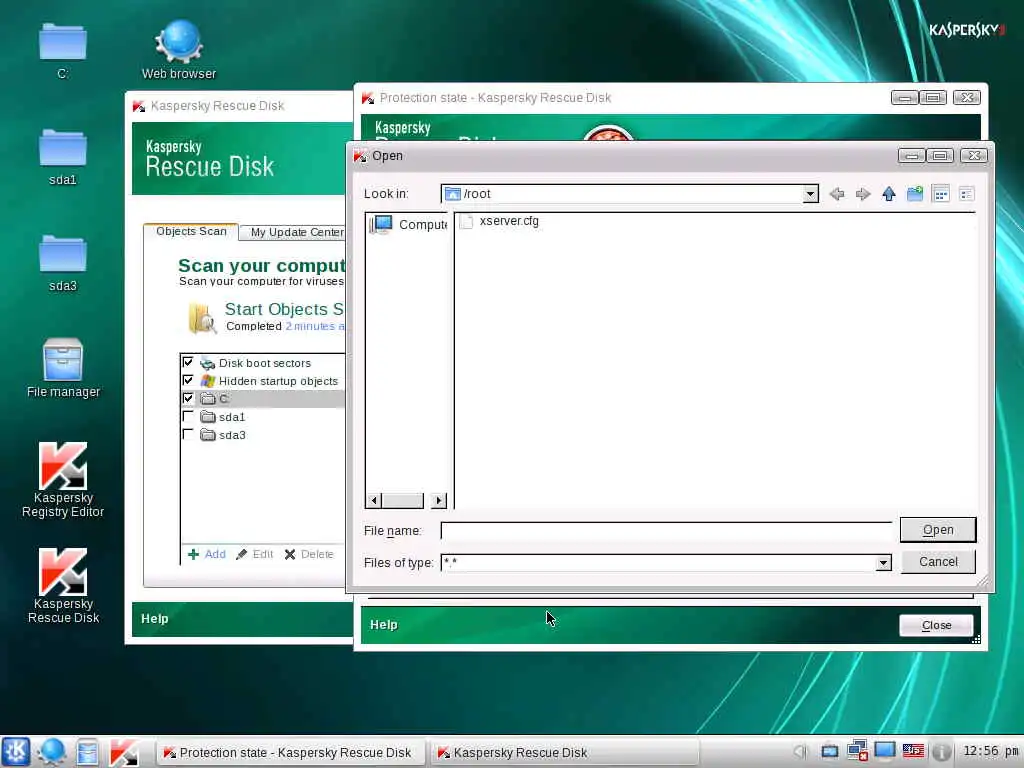Delete the selected scan object
The height and width of the screenshot is (768, 1024).
click(x=309, y=554)
